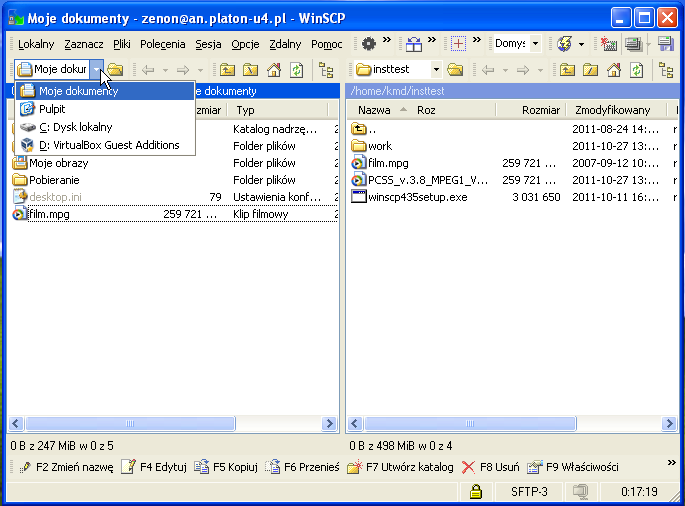Click F9 Właściwości button
Screen dimensions: 685x506
click(x=573, y=467)
